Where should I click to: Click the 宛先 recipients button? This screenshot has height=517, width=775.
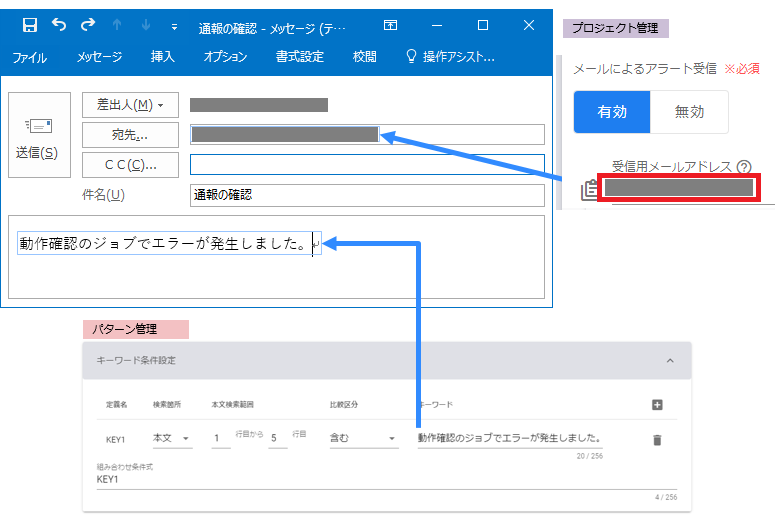[x=130, y=135]
